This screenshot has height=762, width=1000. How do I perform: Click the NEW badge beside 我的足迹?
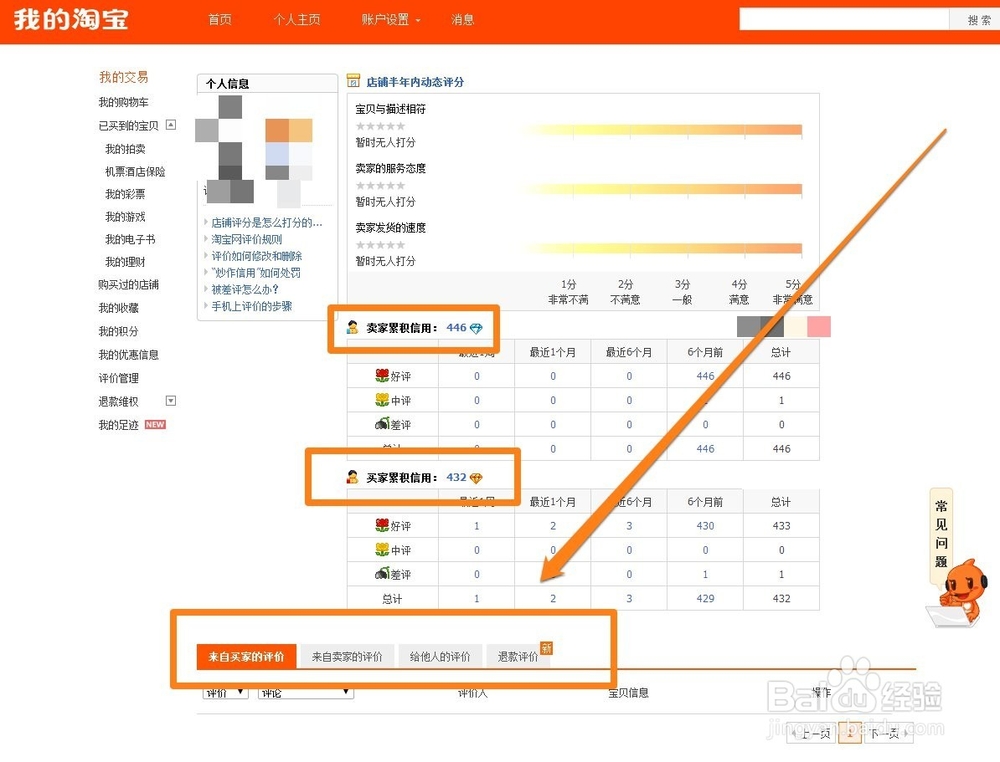pos(155,425)
